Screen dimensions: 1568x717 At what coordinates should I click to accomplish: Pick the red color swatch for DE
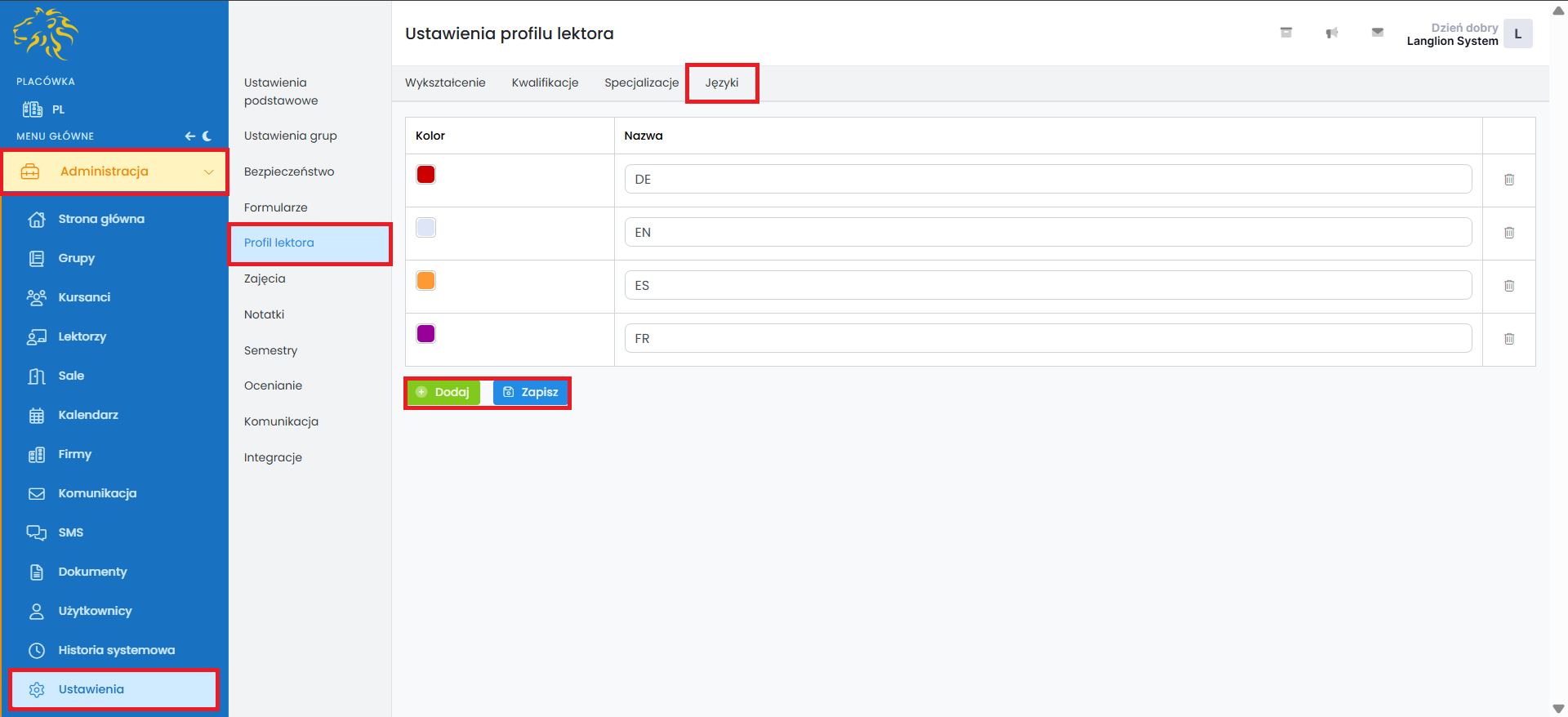[x=425, y=175]
